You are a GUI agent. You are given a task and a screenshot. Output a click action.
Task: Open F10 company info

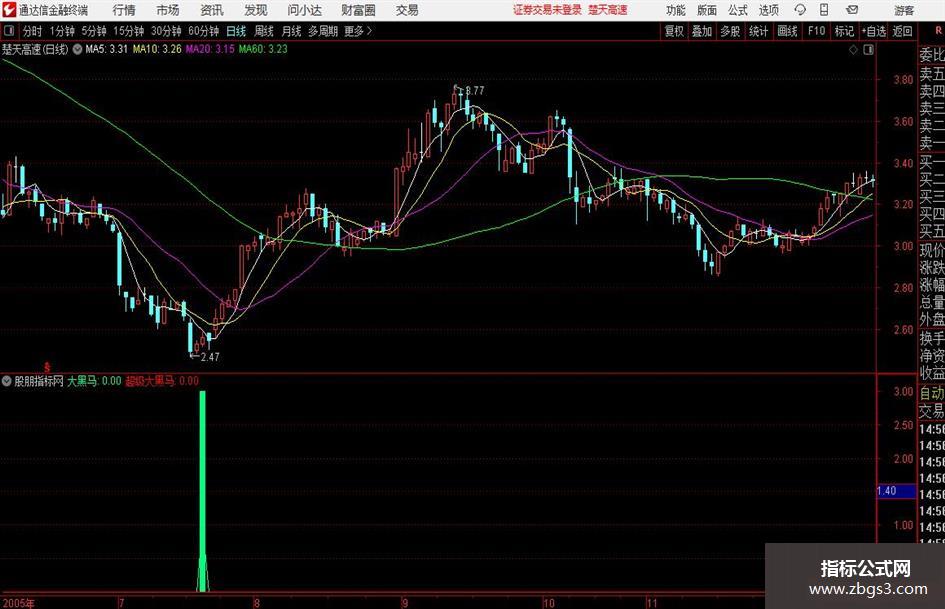(x=816, y=31)
